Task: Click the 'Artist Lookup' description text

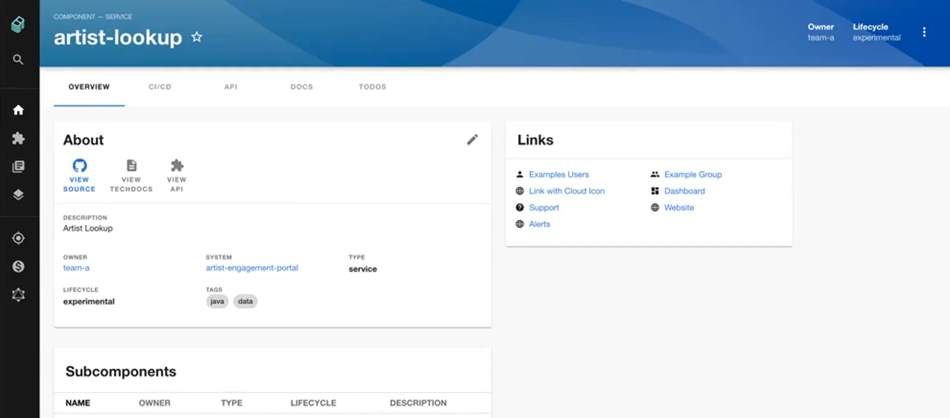Action: click(88, 228)
